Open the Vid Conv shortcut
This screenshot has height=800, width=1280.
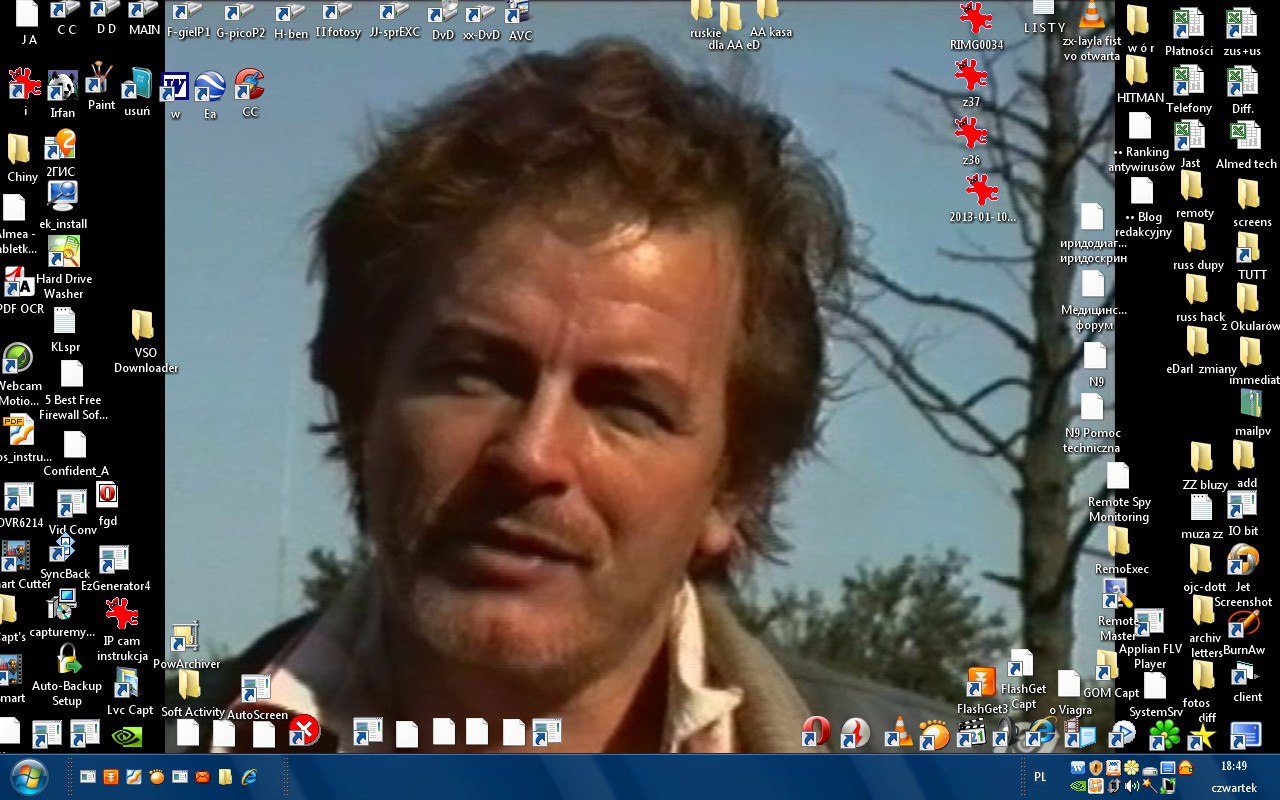(72, 505)
